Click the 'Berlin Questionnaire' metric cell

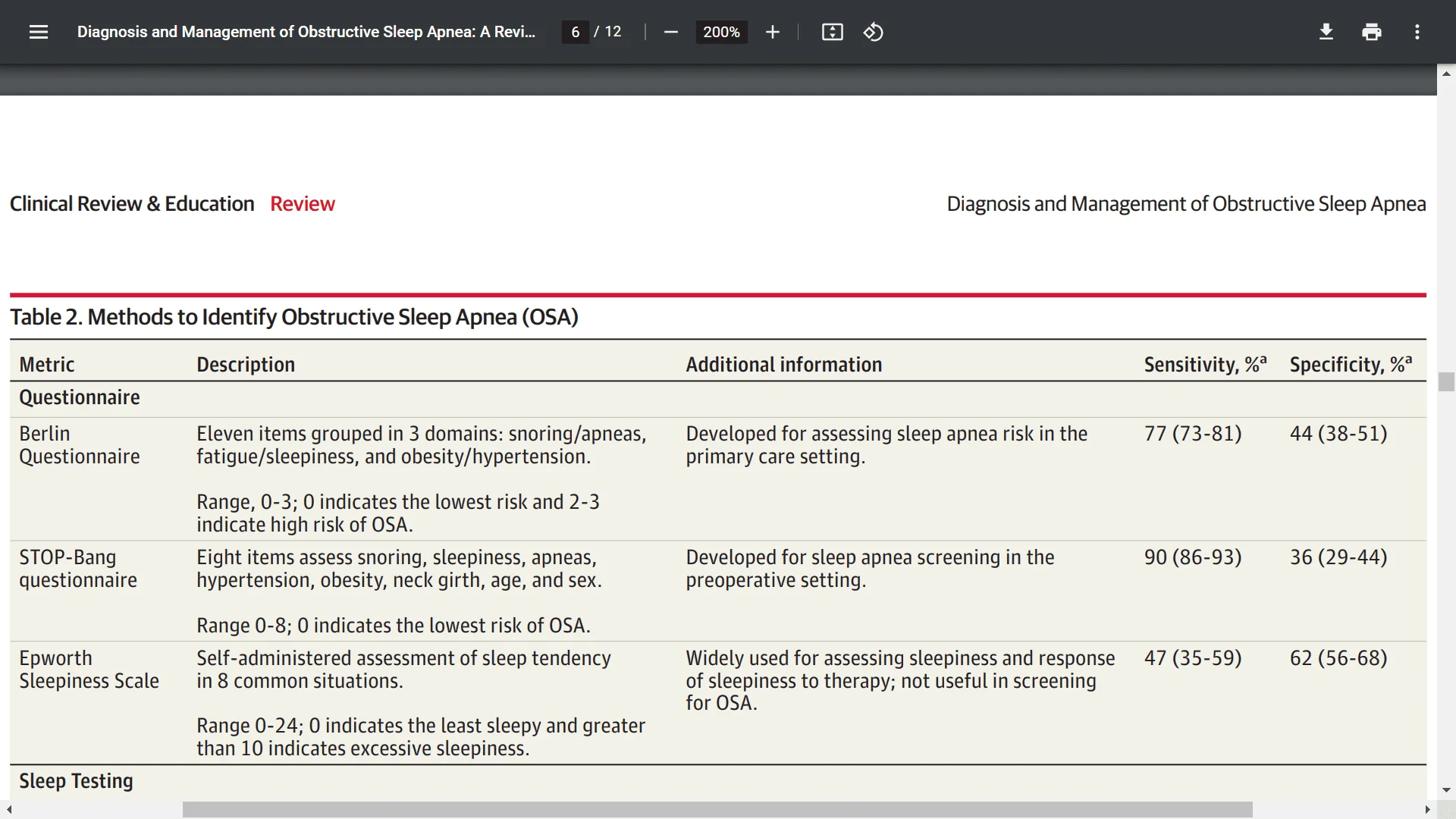80,445
